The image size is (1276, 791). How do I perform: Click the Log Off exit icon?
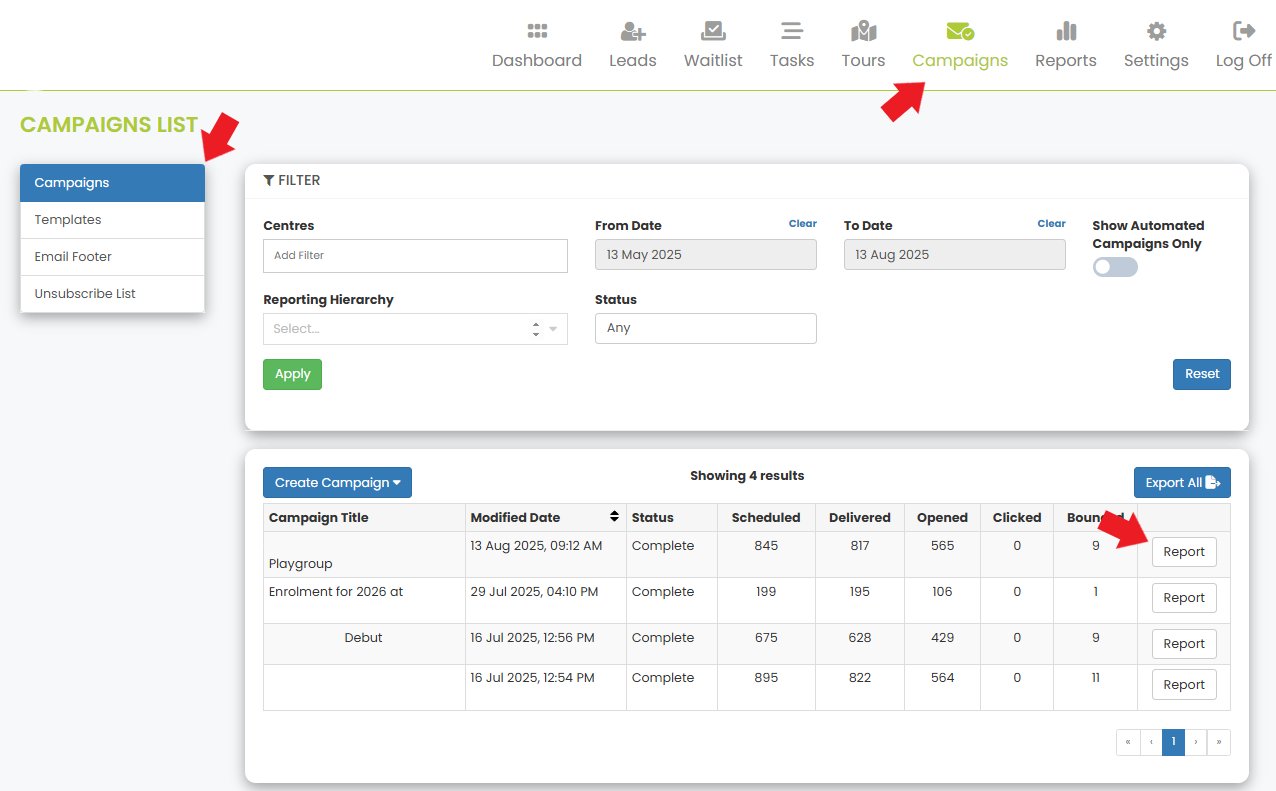pyautogui.click(x=1244, y=31)
